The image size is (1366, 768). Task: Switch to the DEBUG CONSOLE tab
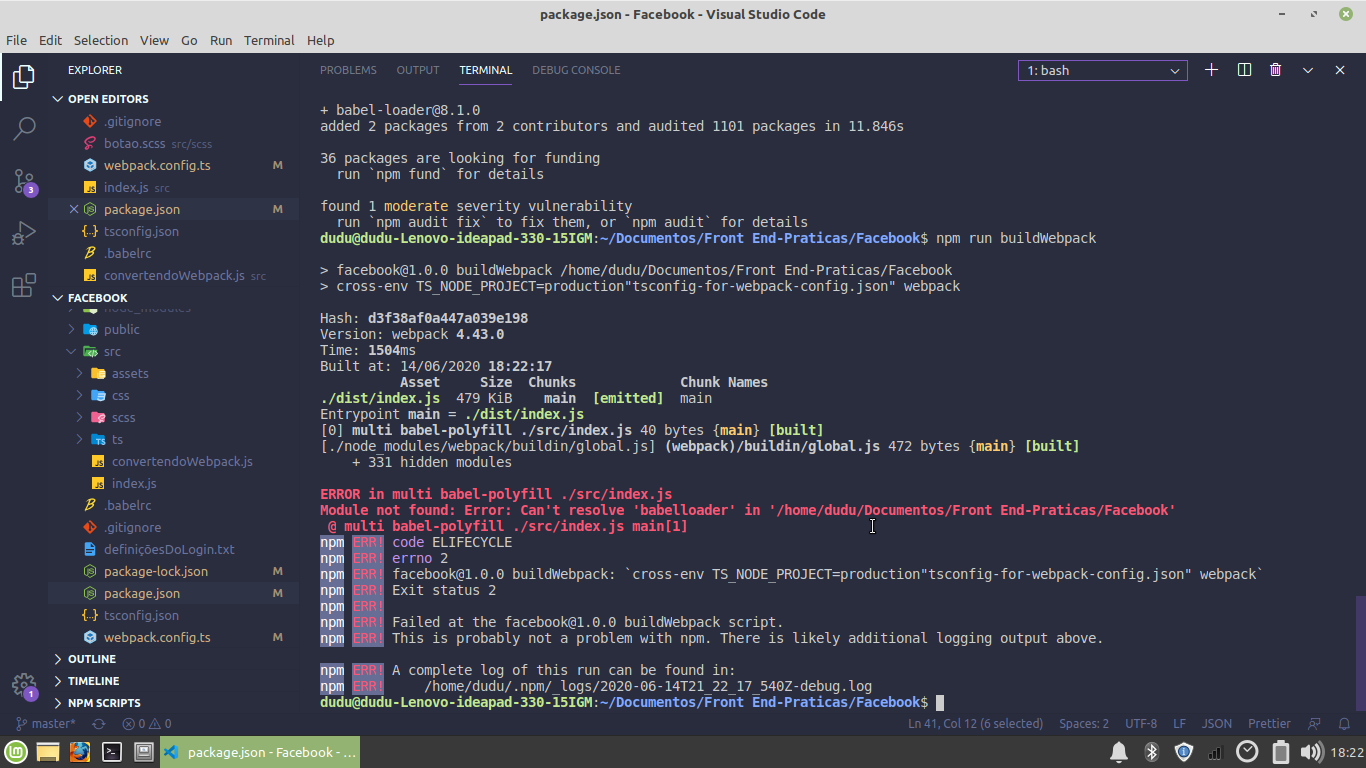click(x=576, y=70)
